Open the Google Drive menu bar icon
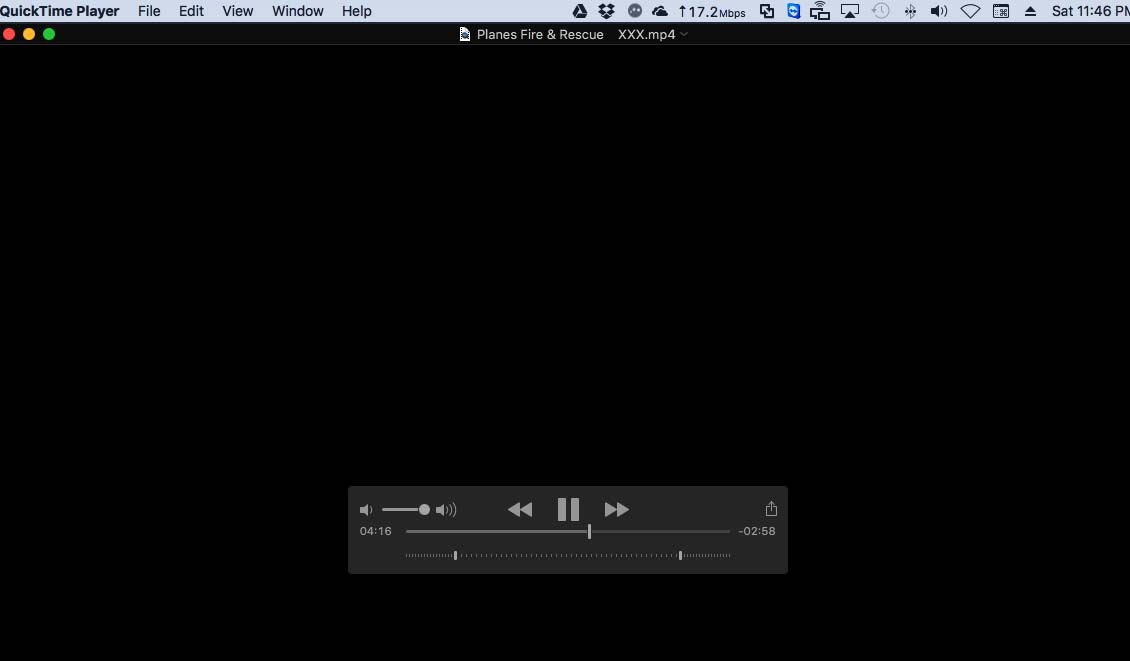Viewport: 1130px width, 661px height. 579,11
